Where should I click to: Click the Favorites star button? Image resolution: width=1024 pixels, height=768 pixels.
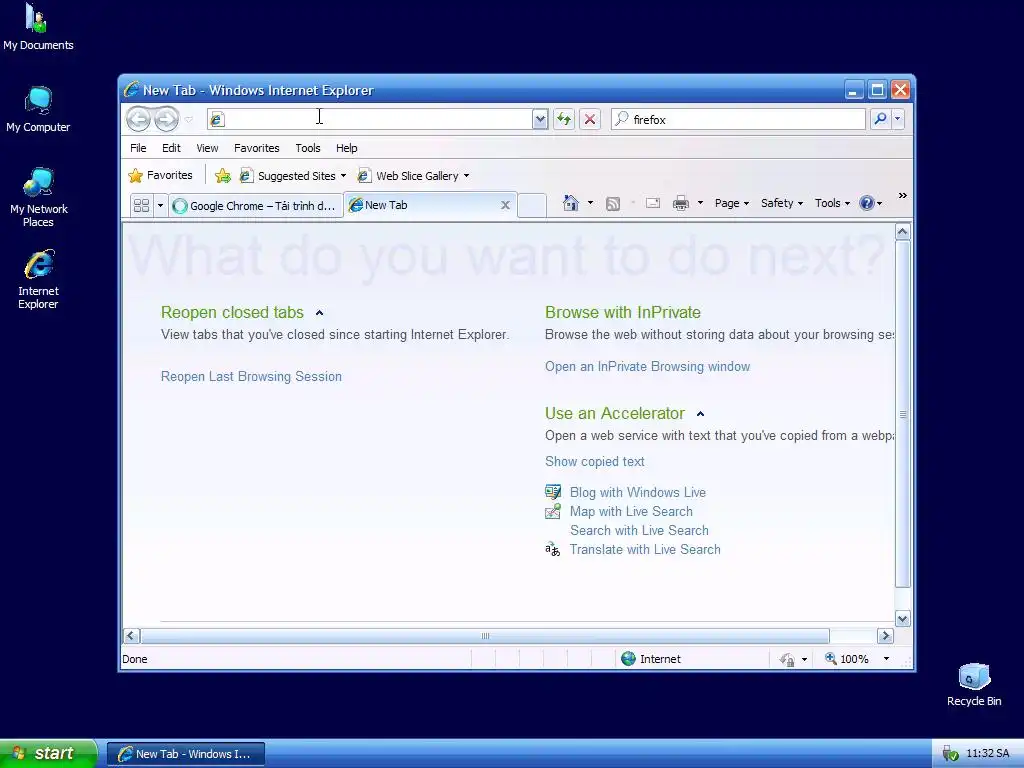pos(161,175)
